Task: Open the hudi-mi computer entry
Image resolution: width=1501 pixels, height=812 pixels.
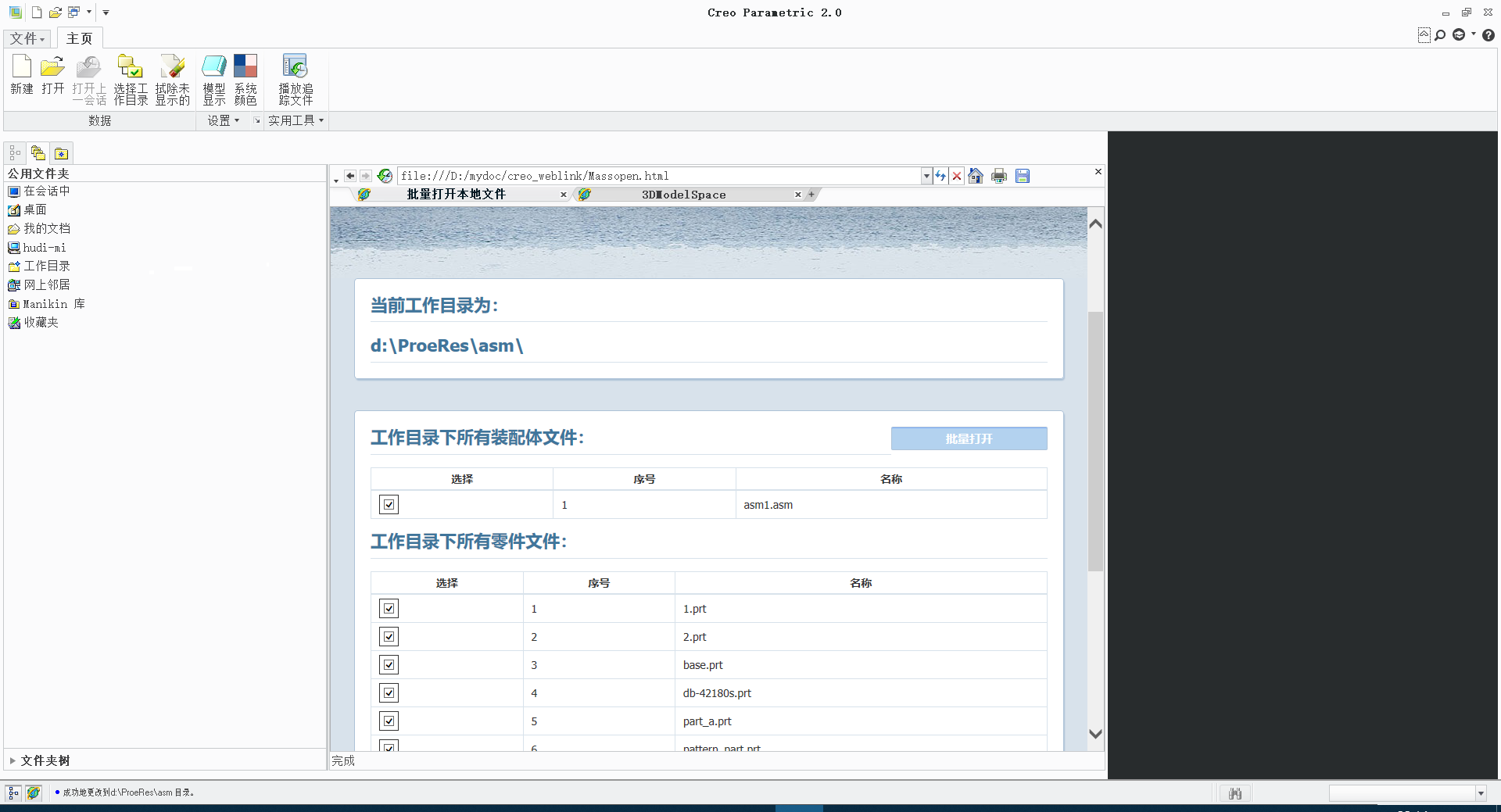Action: (37, 247)
